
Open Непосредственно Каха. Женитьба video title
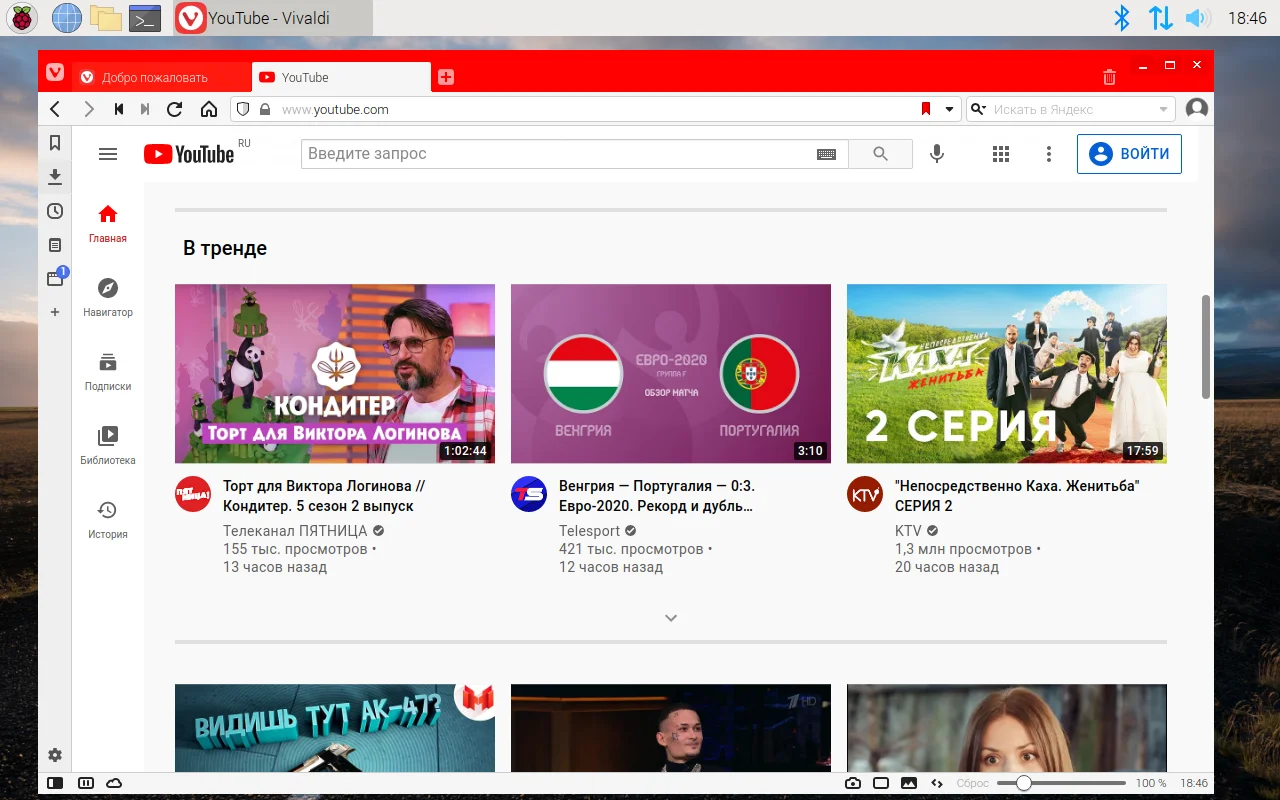click(1017, 496)
